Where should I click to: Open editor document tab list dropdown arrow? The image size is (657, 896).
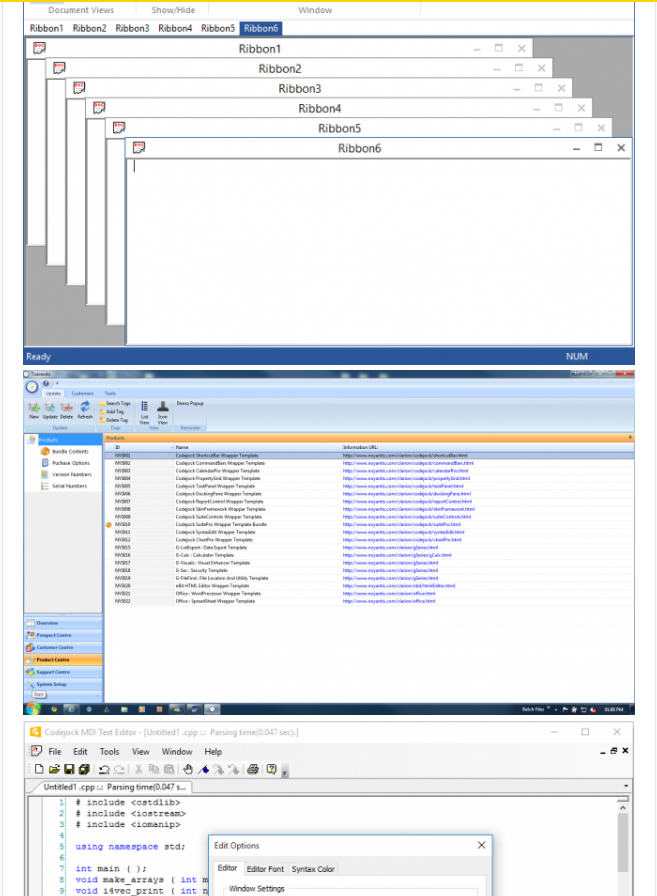coord(626,786)
